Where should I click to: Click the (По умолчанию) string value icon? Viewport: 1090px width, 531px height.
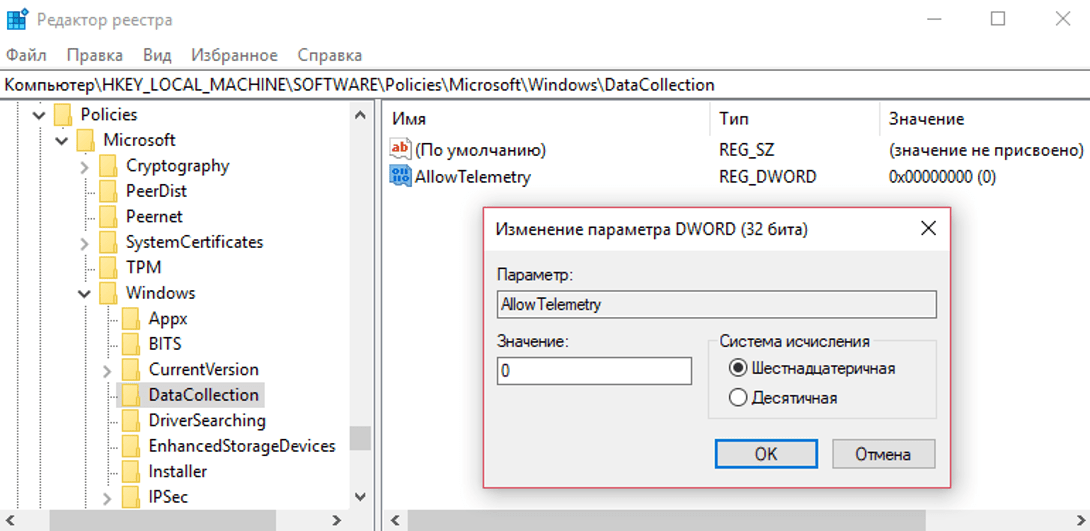[x=401, y=150]
